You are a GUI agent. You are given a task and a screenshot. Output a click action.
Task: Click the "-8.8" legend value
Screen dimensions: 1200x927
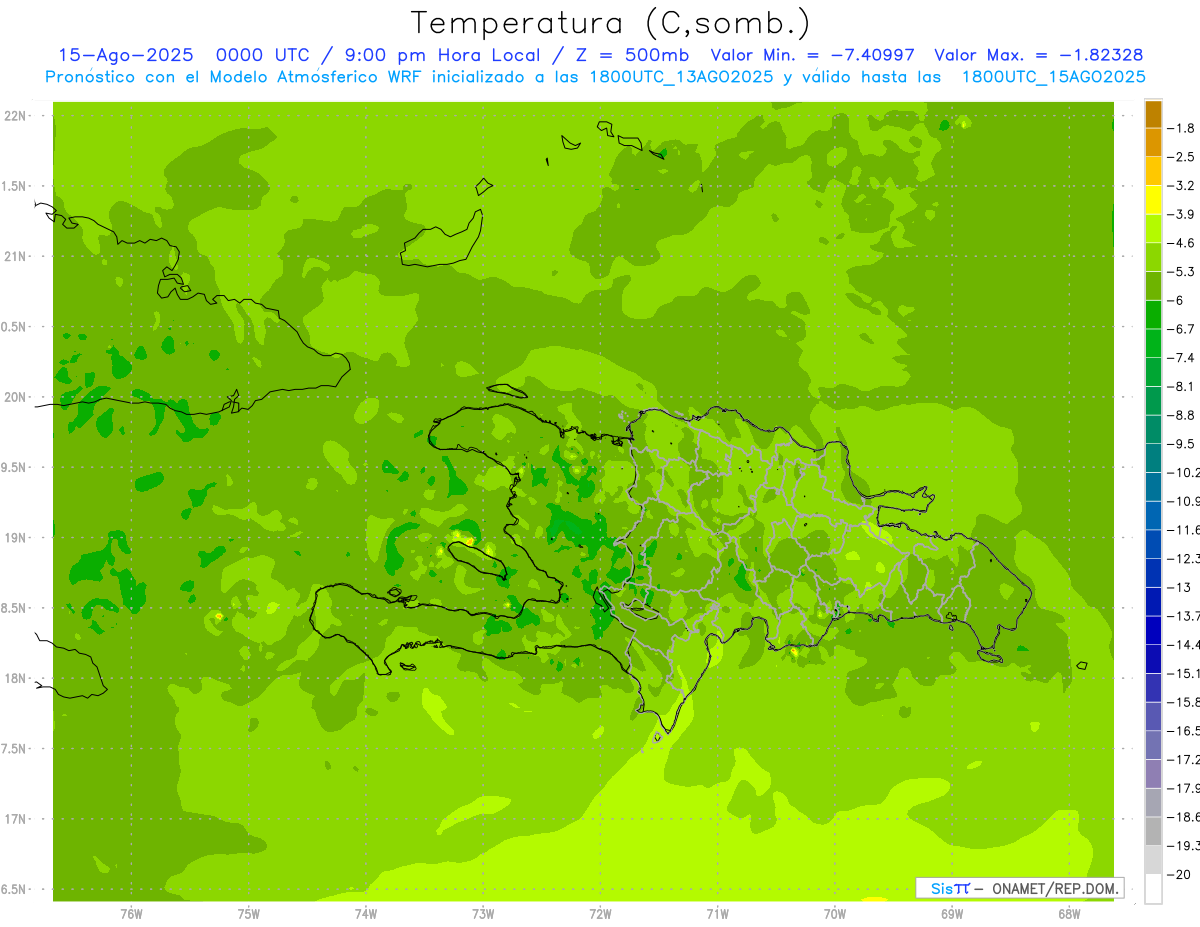[1181, 415]
